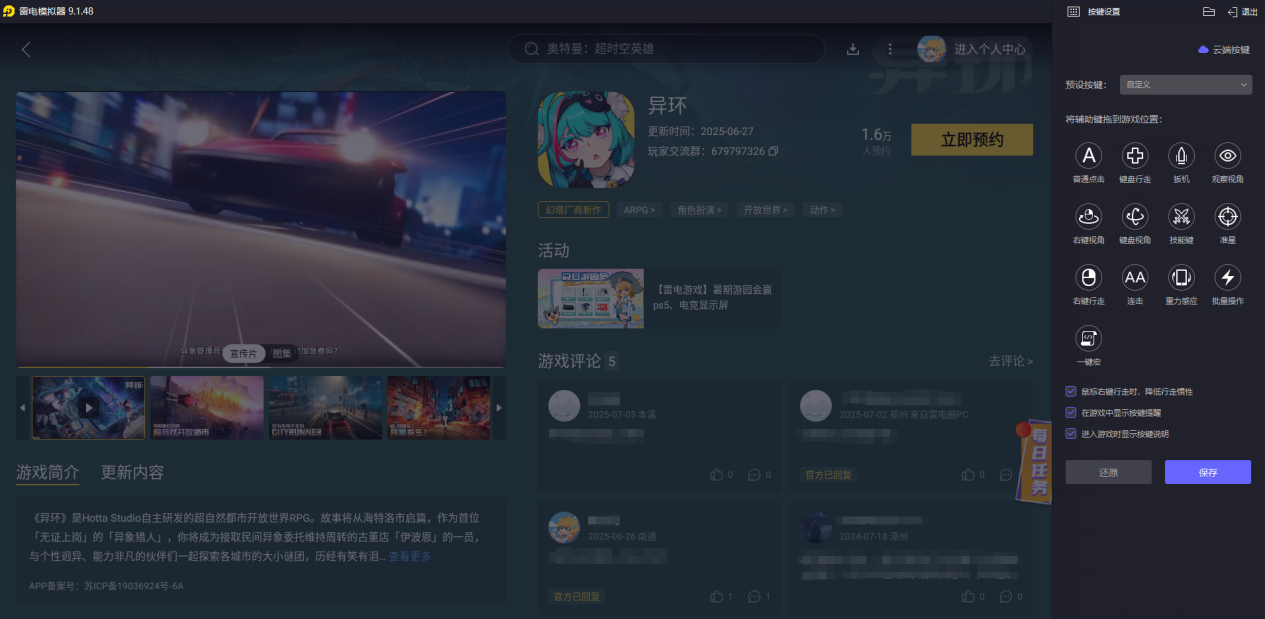Select the 扳机 trigger fire icon
The width and height of the screenshot is (1265, 619).
[1180, 157]
